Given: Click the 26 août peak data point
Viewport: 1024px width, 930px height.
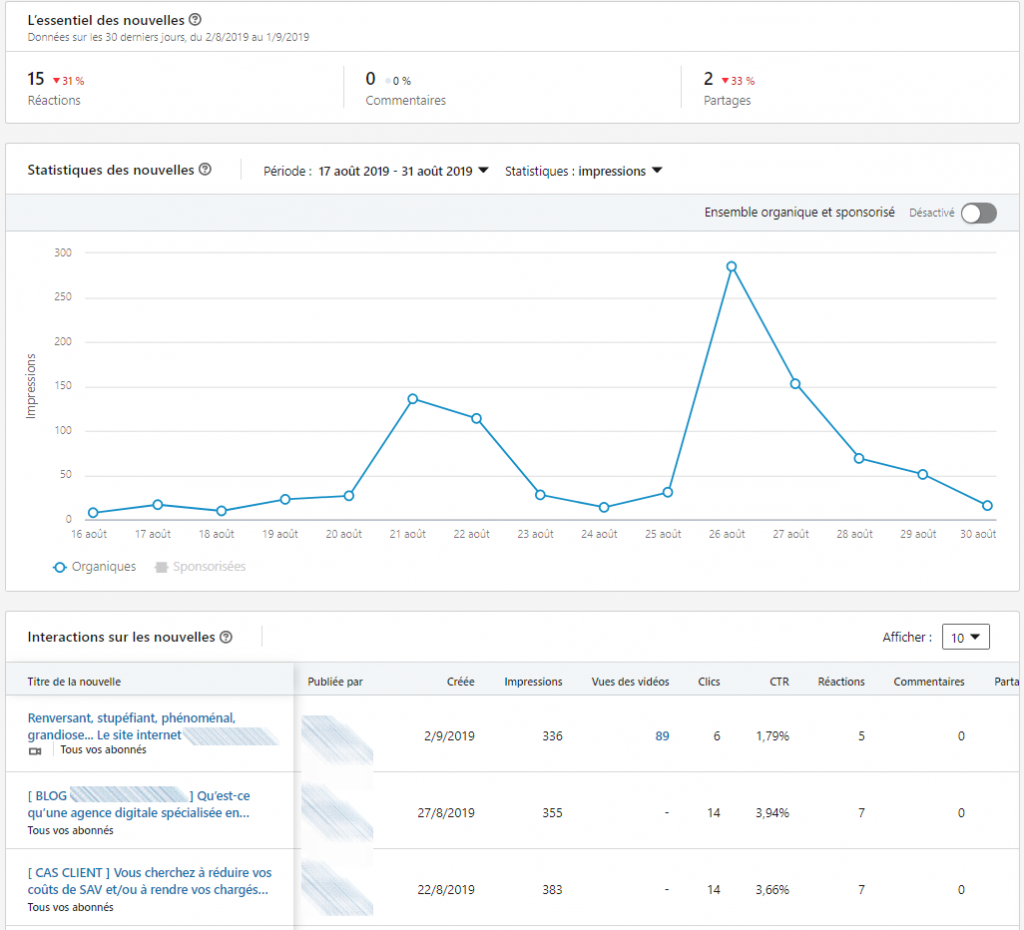Looking at the screenshot, I should [x=732, y=266].
